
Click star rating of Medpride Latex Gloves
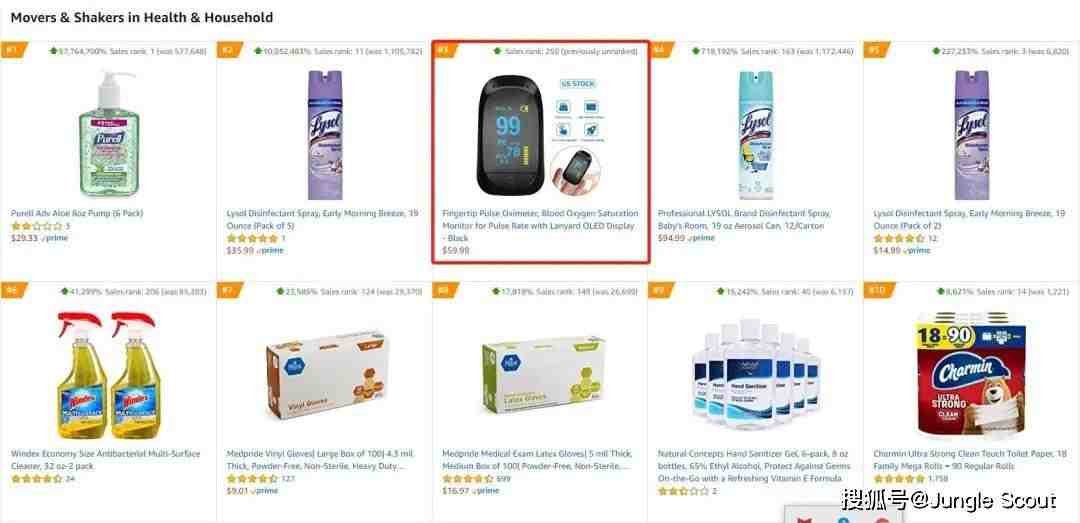pos(468,479)
